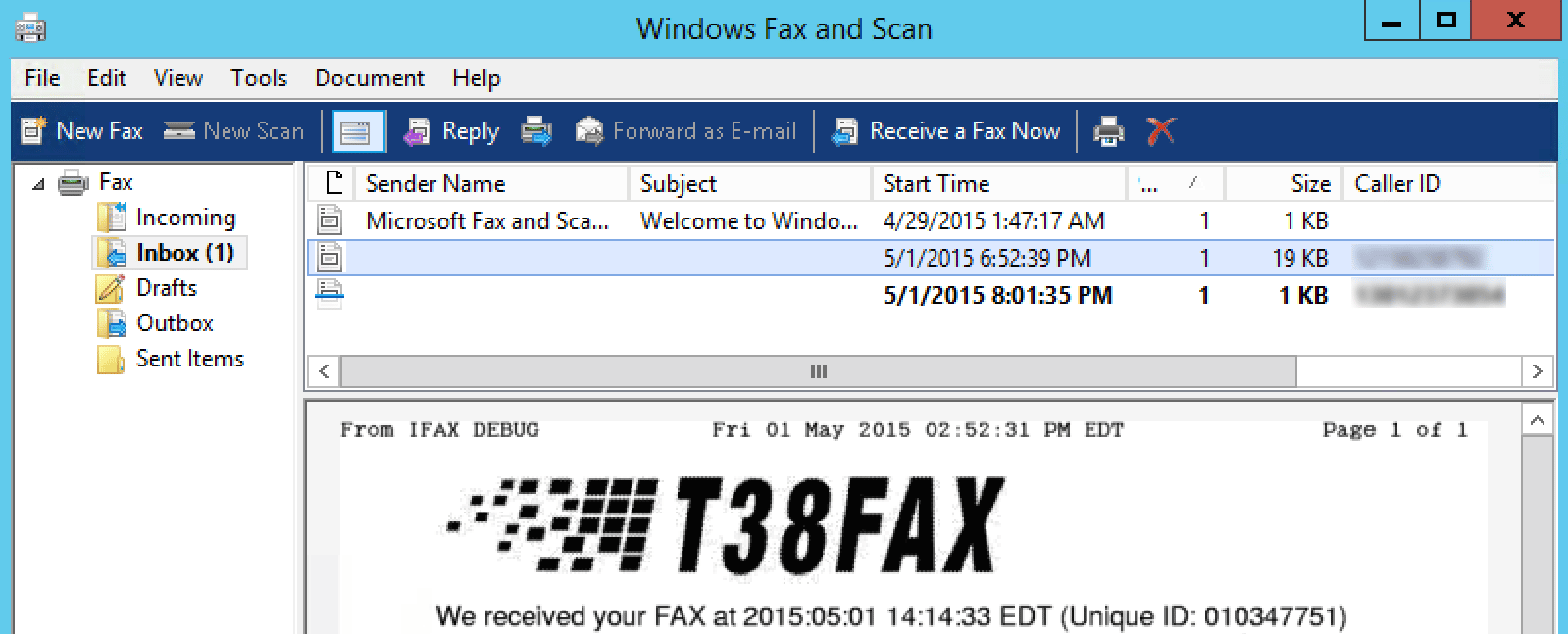Sort by the Size column
The image size is (1568, 634).
[x=1284, y=183]
